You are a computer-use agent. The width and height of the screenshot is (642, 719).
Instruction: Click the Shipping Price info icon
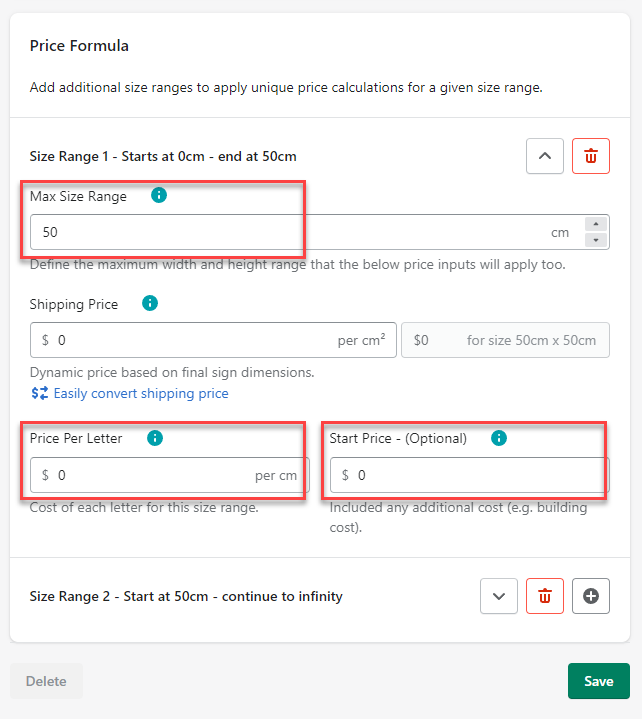(150, 303)
